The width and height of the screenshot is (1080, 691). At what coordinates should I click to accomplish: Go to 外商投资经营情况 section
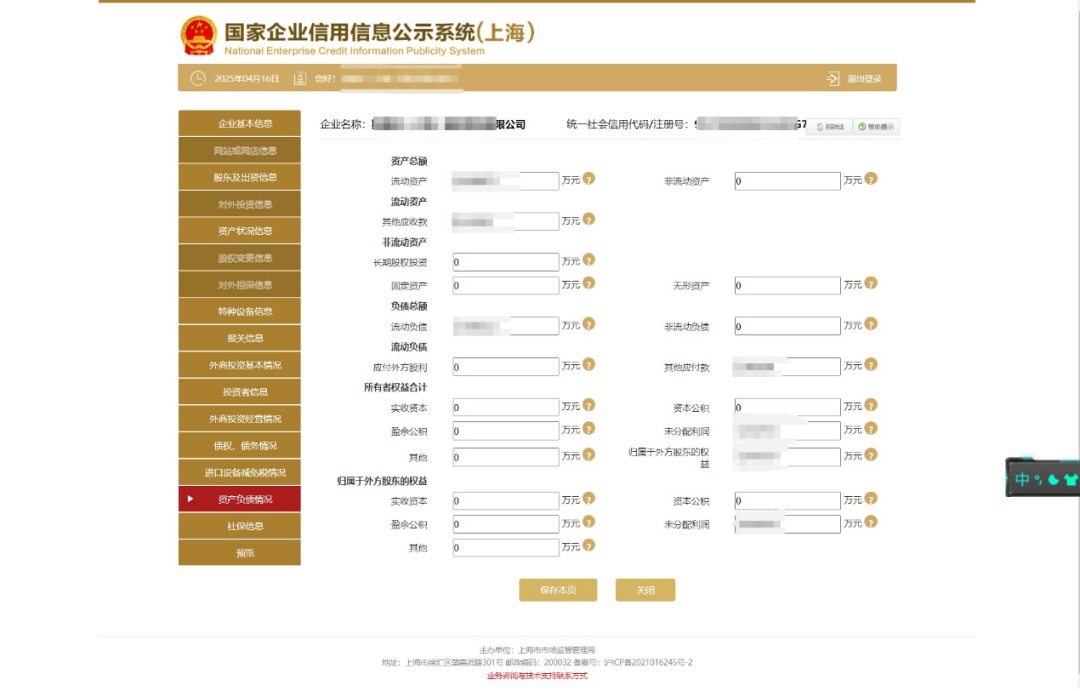(240, 419)
